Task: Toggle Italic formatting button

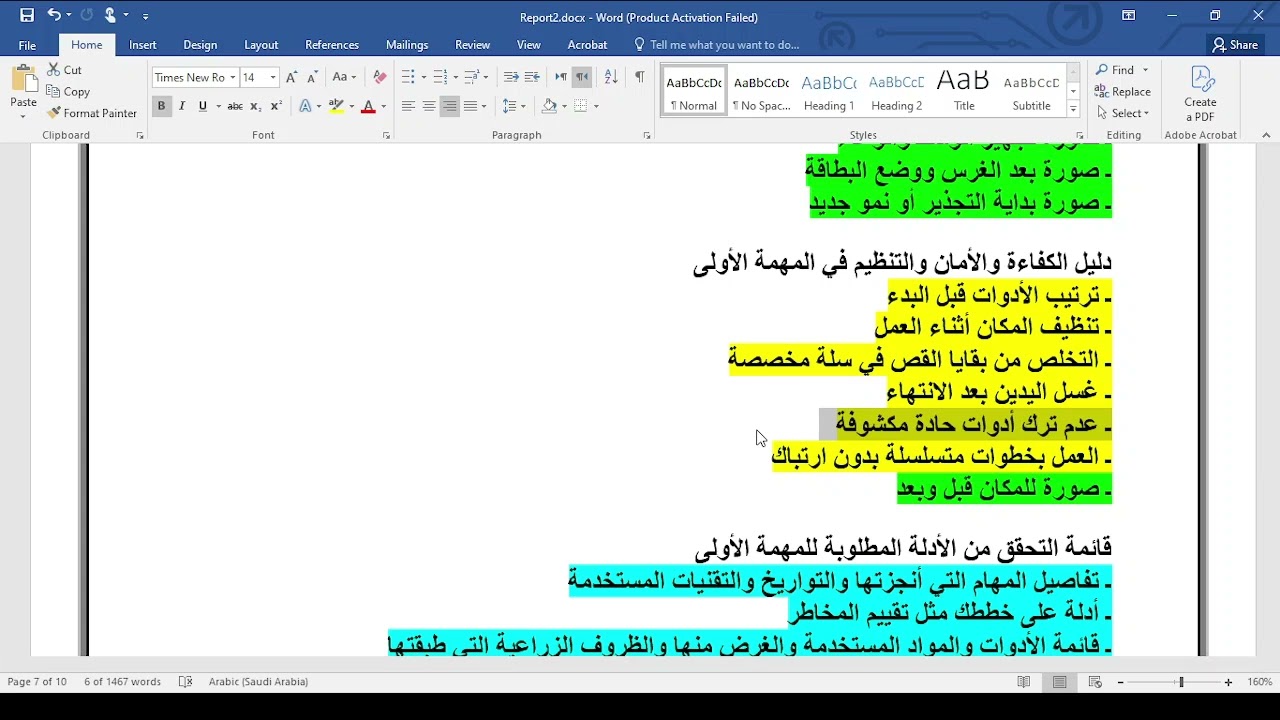Action: [x=182, y=106]
